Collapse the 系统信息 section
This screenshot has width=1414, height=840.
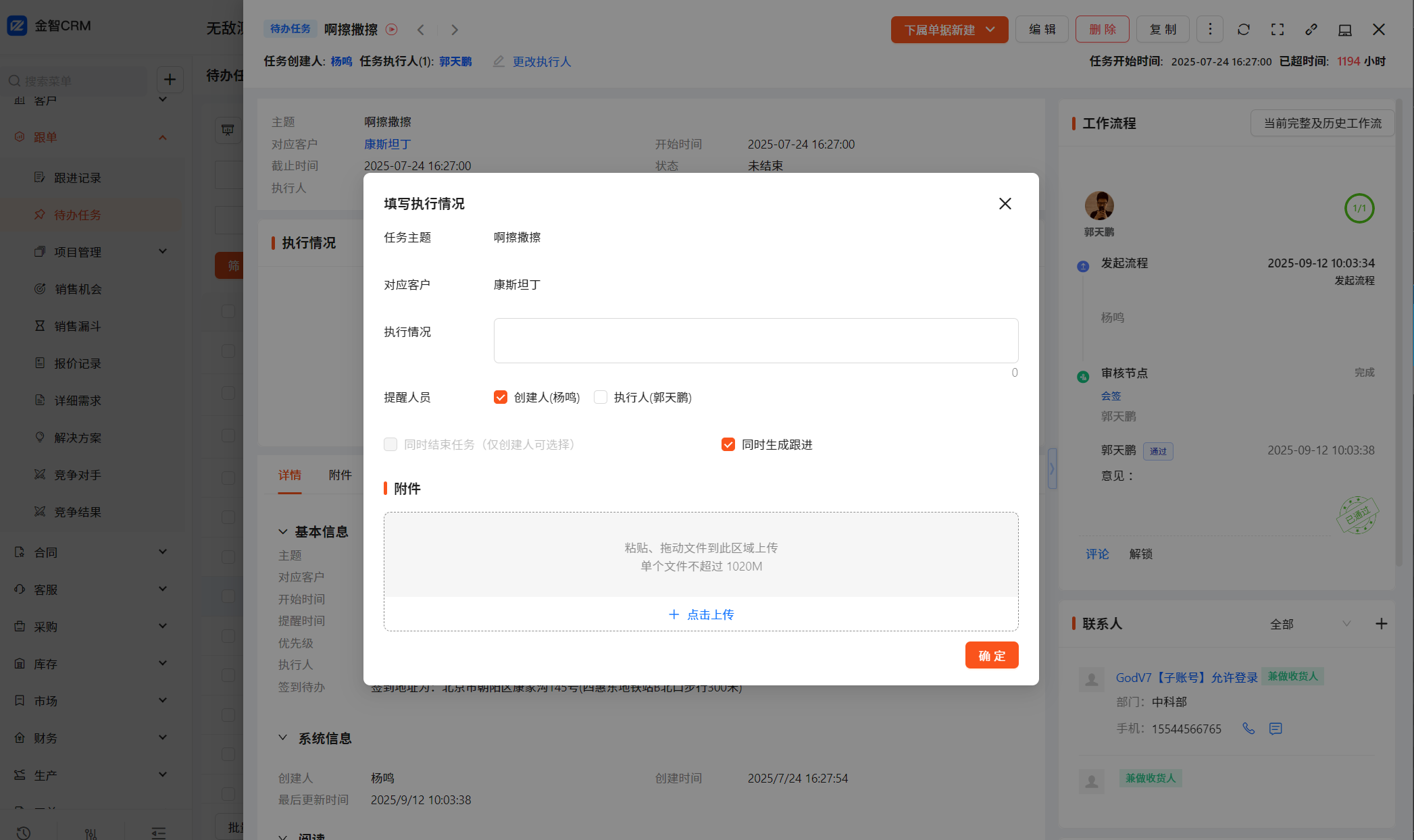click(283, 738)
